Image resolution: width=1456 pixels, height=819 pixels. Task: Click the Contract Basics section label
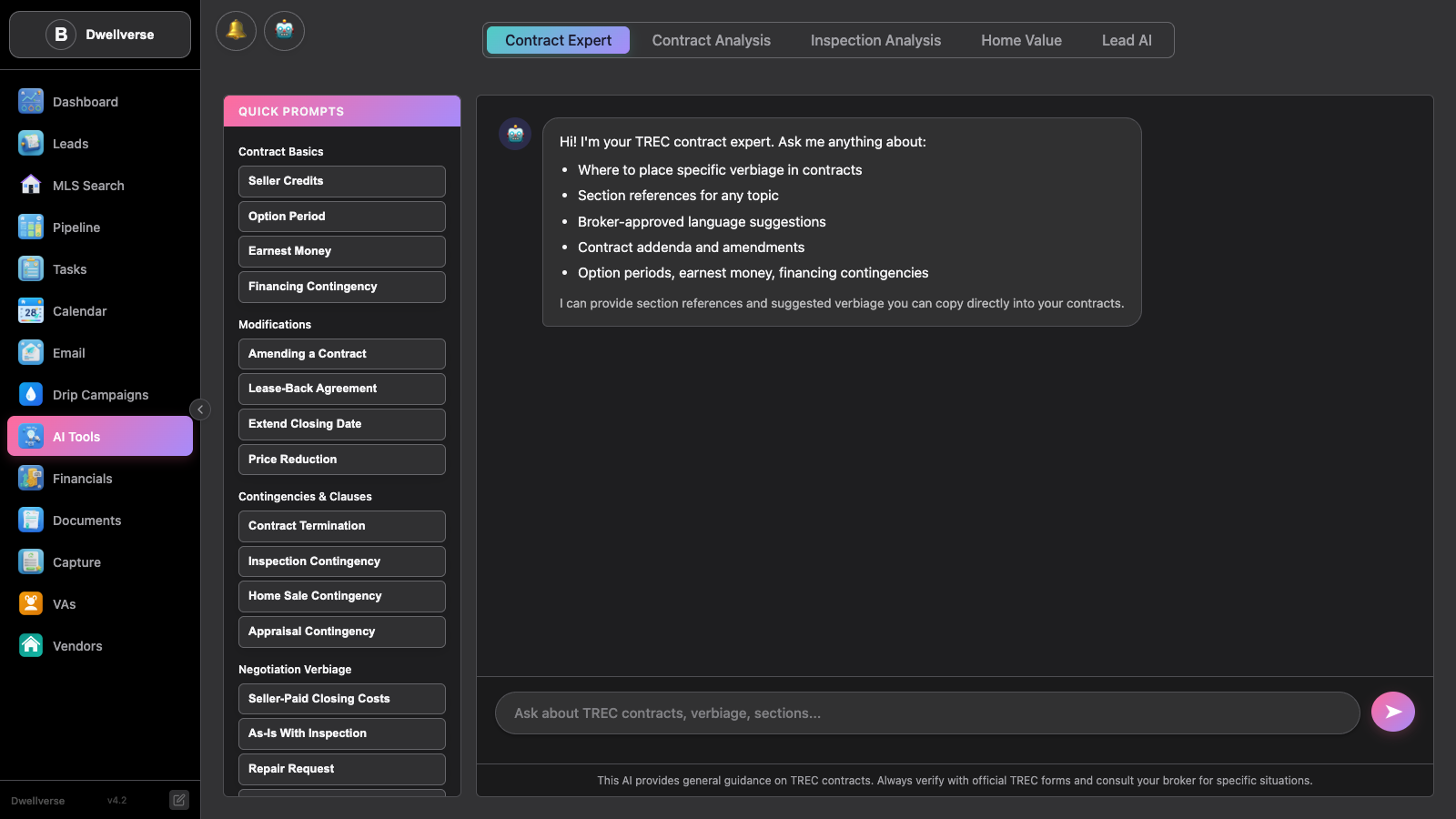click(x=281, y=152)
